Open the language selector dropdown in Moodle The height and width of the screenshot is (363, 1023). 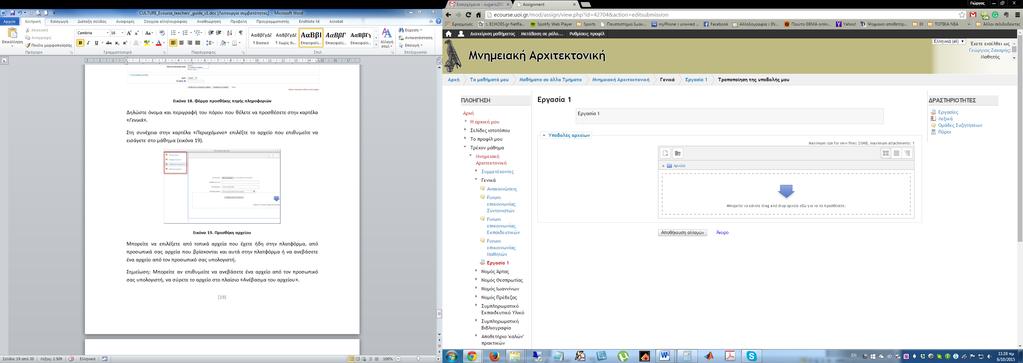point(950,41)
